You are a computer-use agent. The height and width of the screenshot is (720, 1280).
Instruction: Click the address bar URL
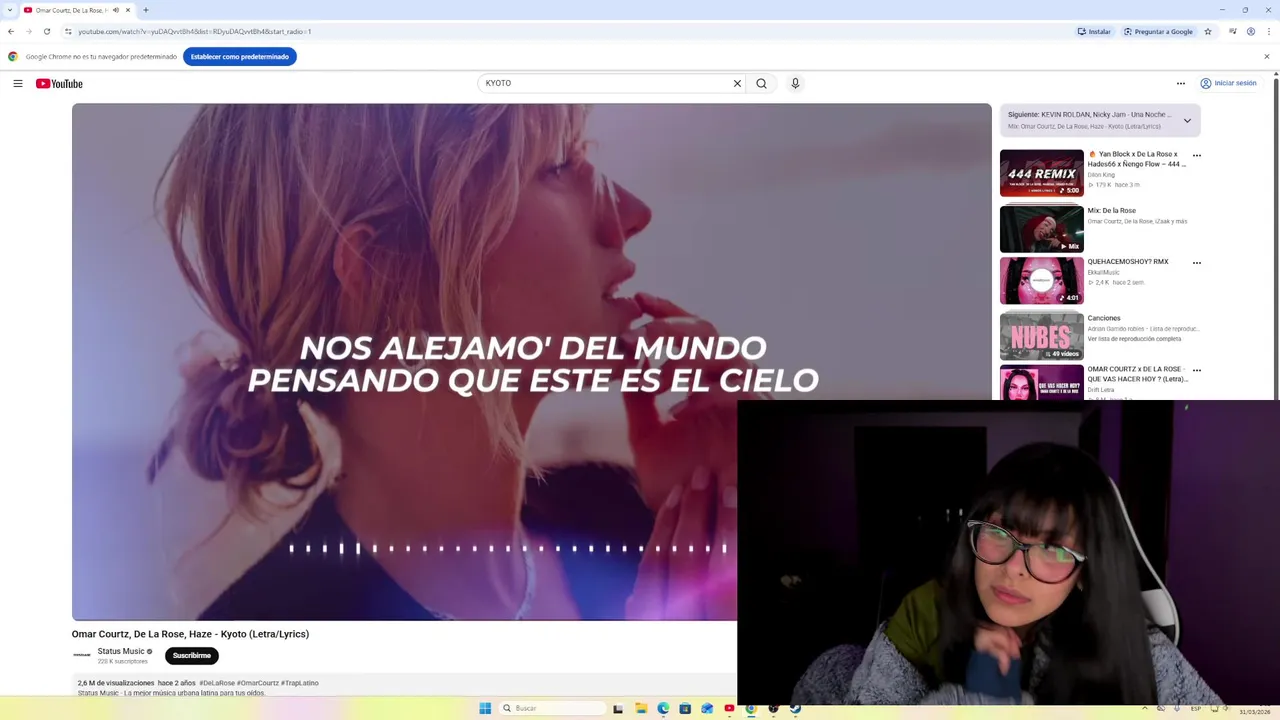195,32
